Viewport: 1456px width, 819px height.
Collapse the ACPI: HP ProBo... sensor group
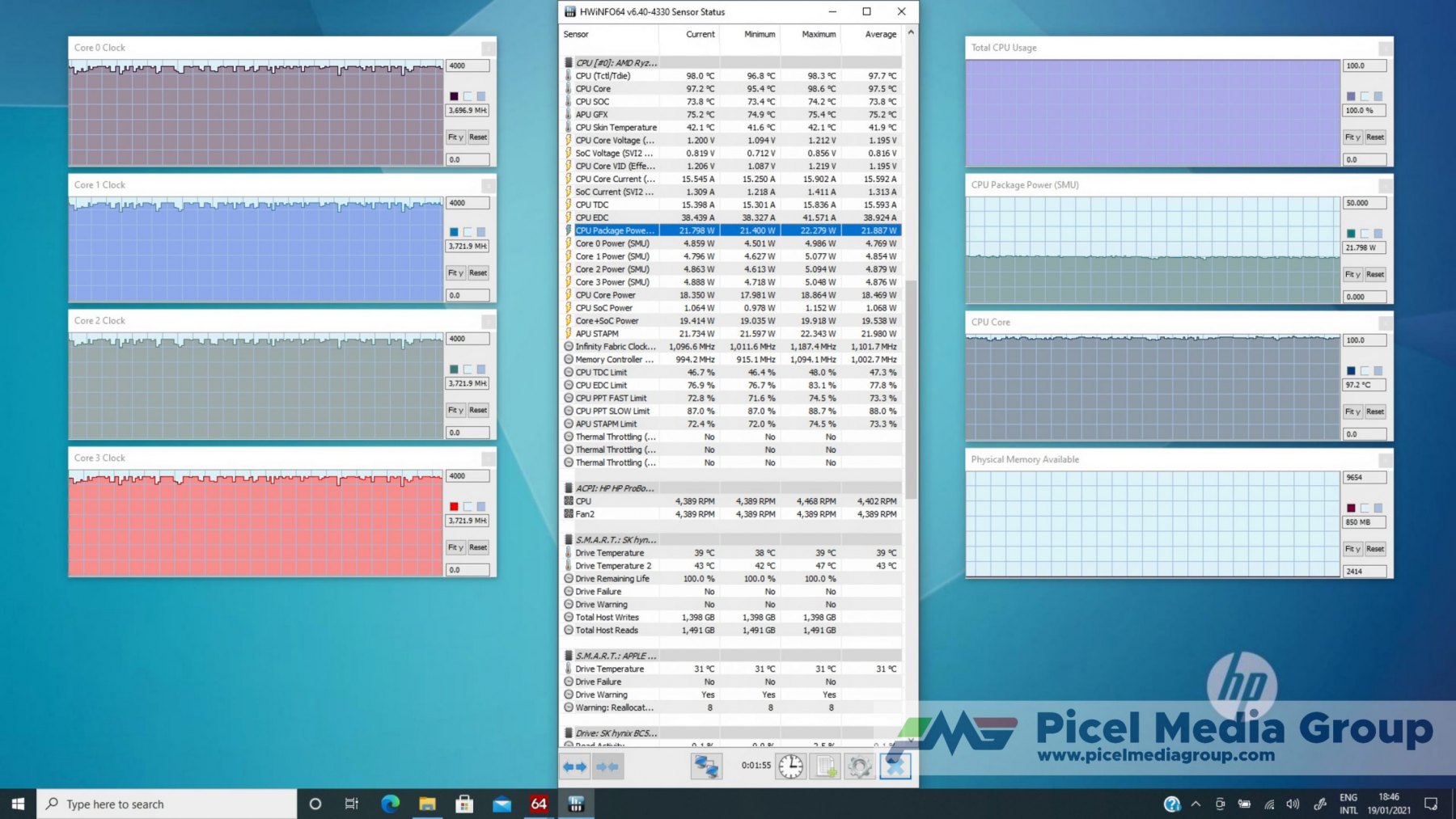(569, 488)
